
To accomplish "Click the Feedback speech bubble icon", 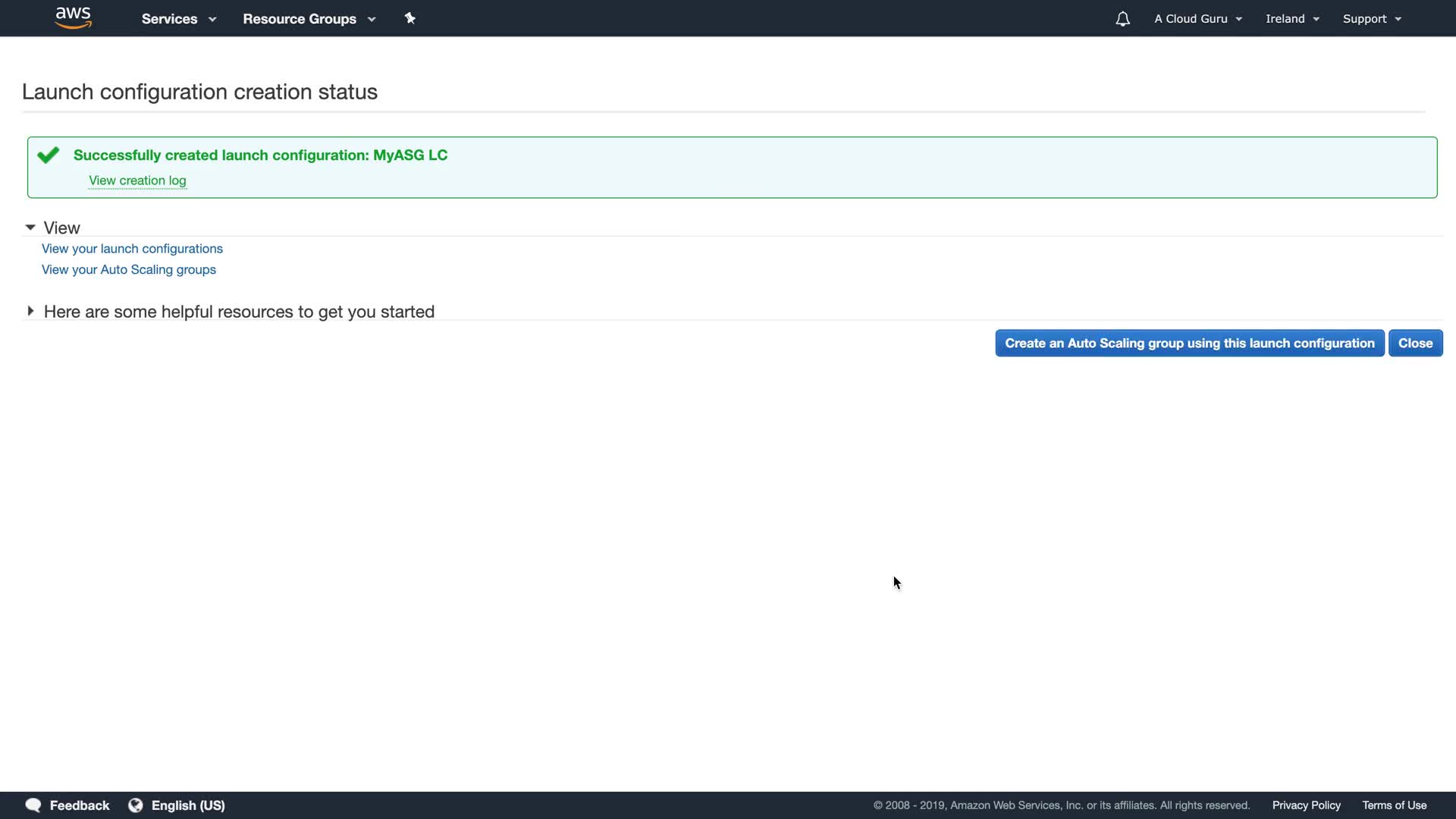I will 33,805.
